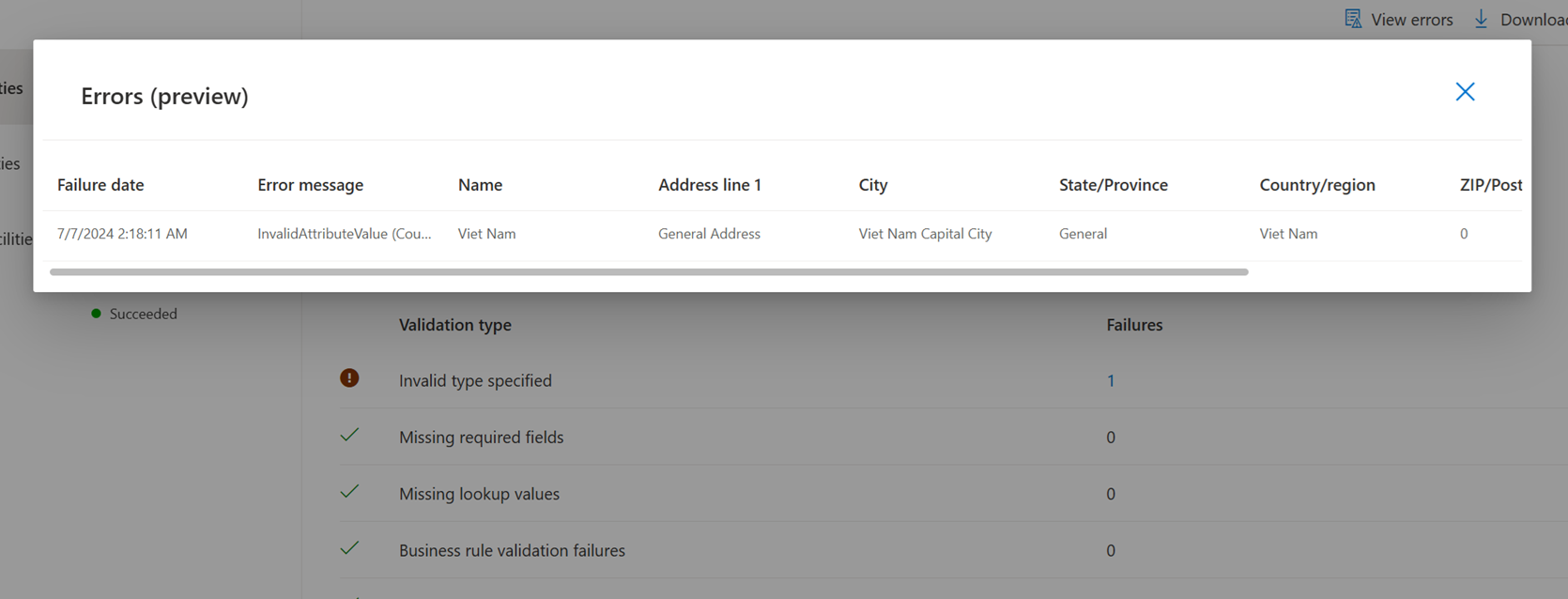Image resolution: width=1568 pixels, height=599 pixels.
Task: Click the 7/7/2024 failure date cell
Action: click(x=122, y=234)
